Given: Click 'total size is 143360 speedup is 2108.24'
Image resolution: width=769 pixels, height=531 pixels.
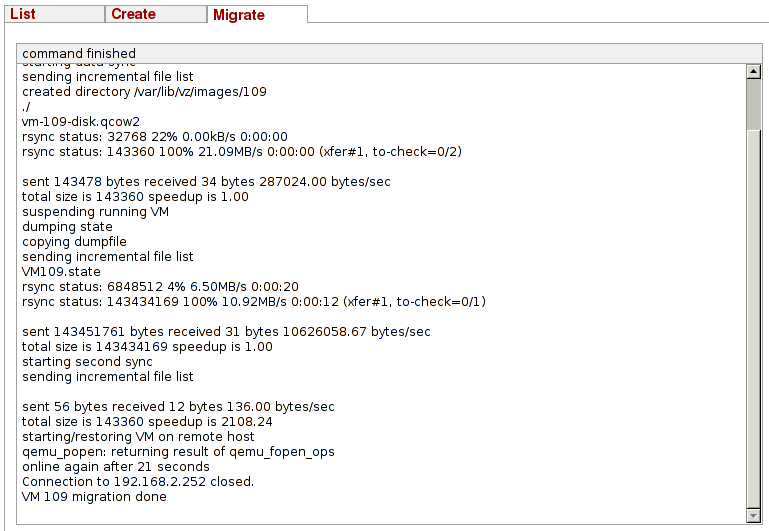Looking at the screenshot, I should click(147, 422).
